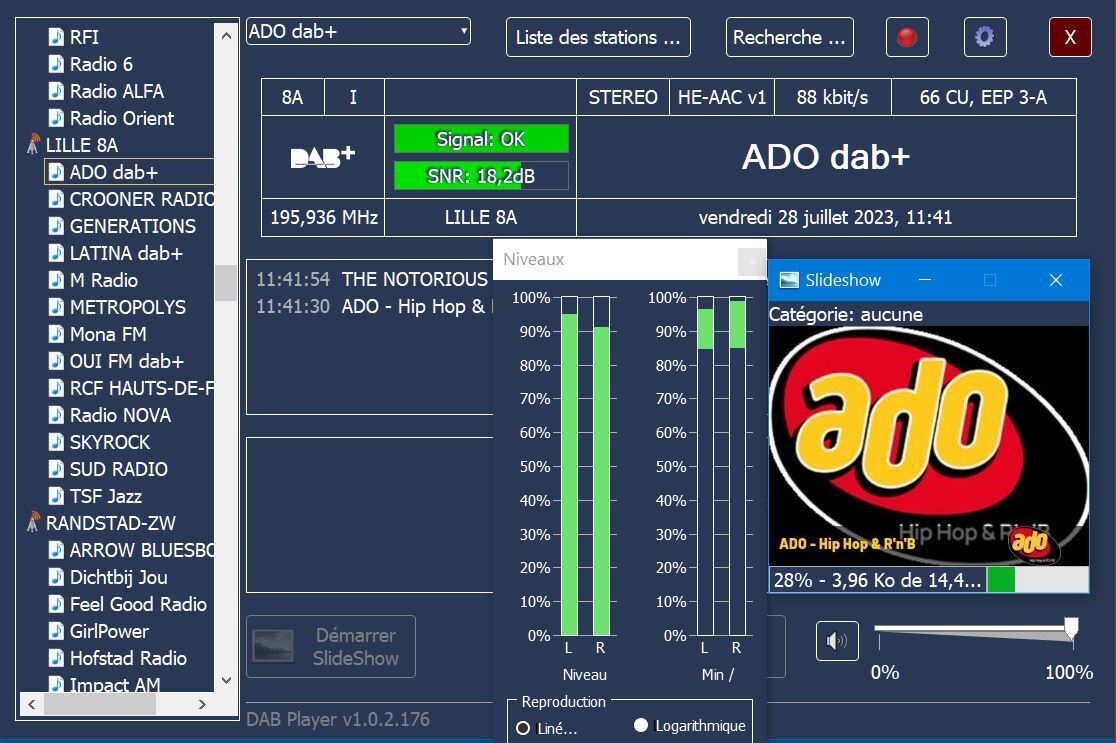Open Liste des stations button

point(598,37)
